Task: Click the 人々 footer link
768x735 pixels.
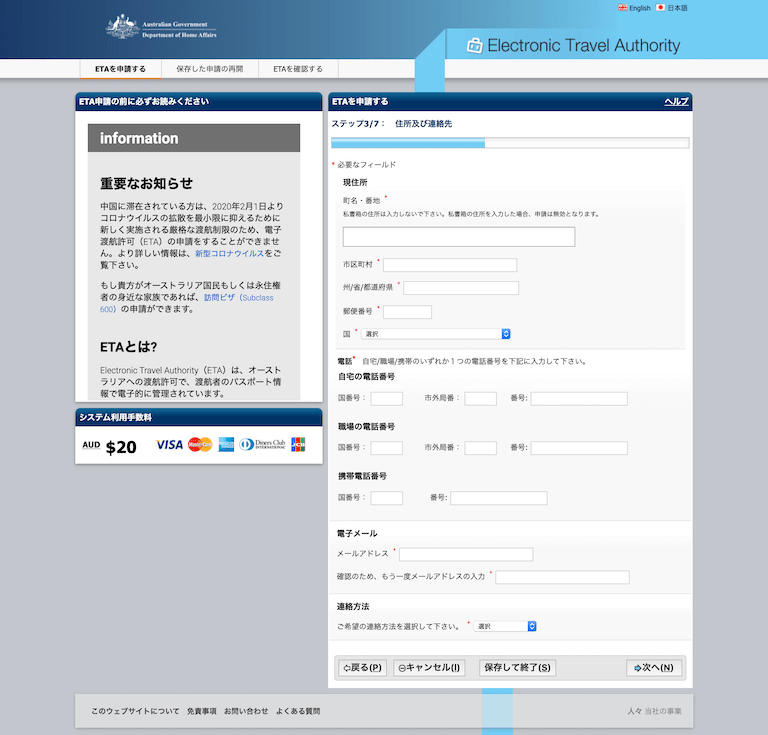Action: tap(634, 711)
